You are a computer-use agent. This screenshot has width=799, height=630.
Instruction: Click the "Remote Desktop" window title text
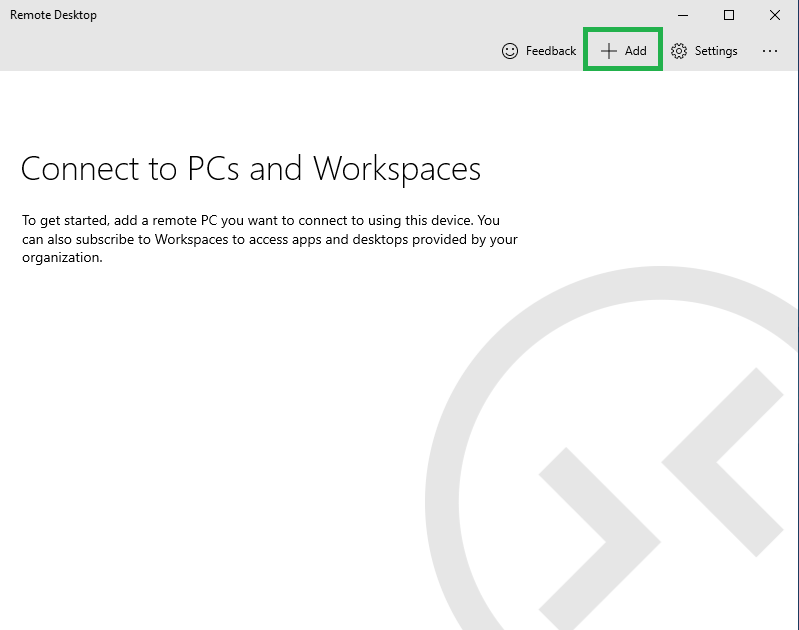point(53,15)
